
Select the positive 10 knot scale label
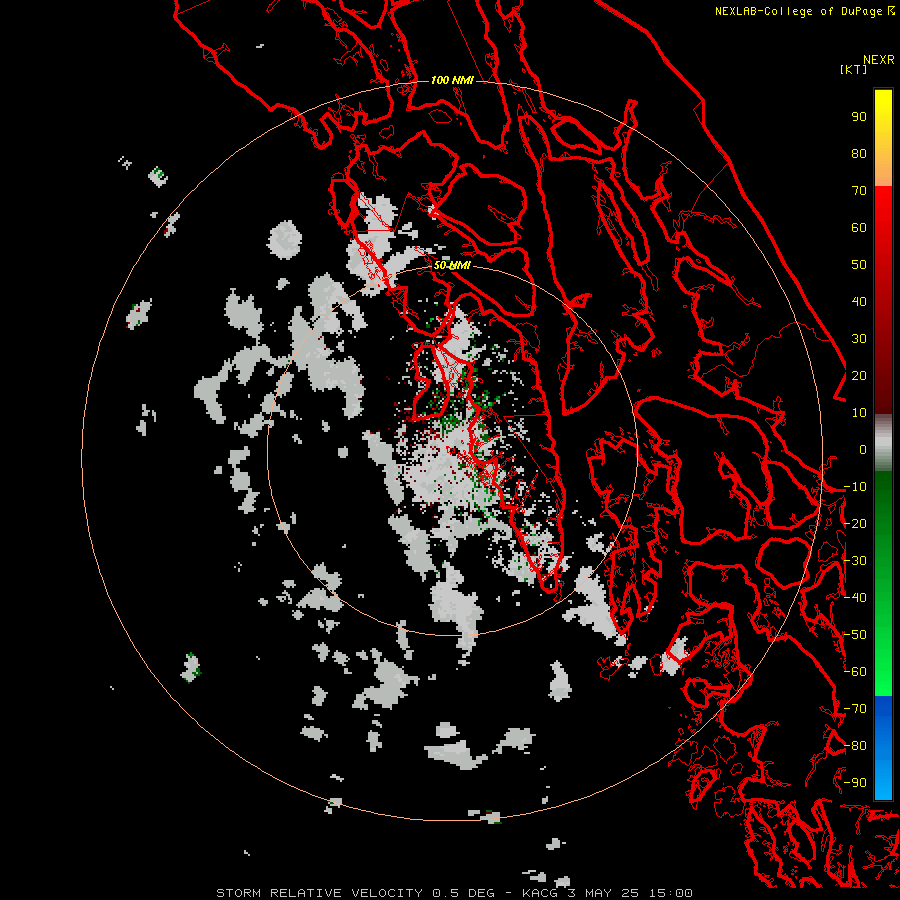pyautogui.click(x=859, y=413)
